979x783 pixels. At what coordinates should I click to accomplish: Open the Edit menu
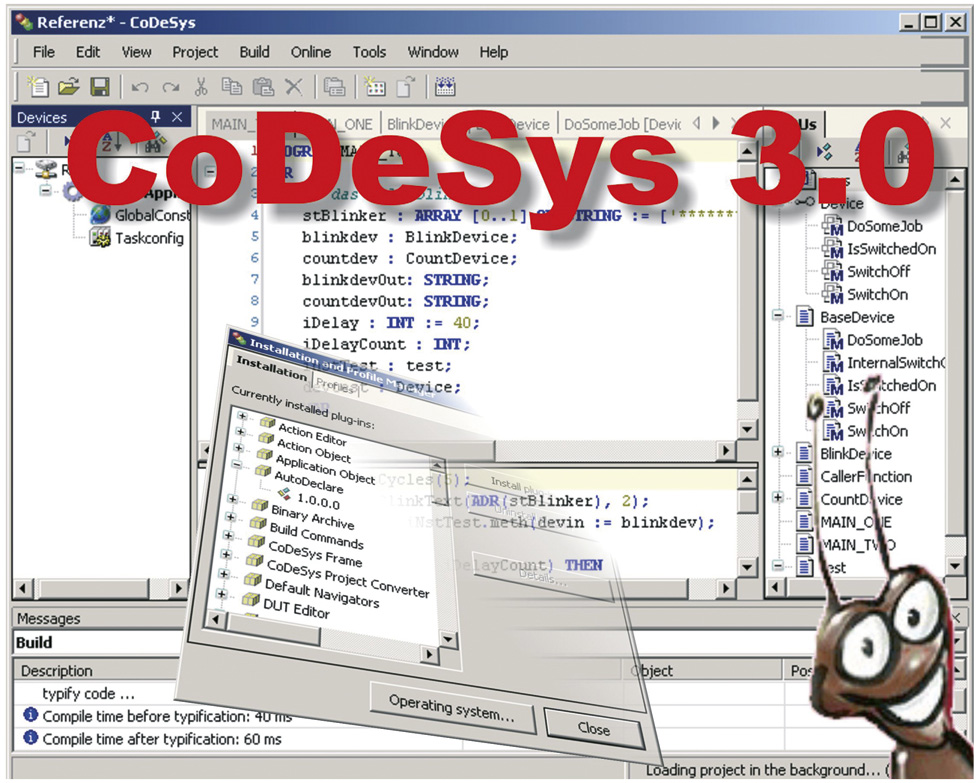(x=88, y=52)
